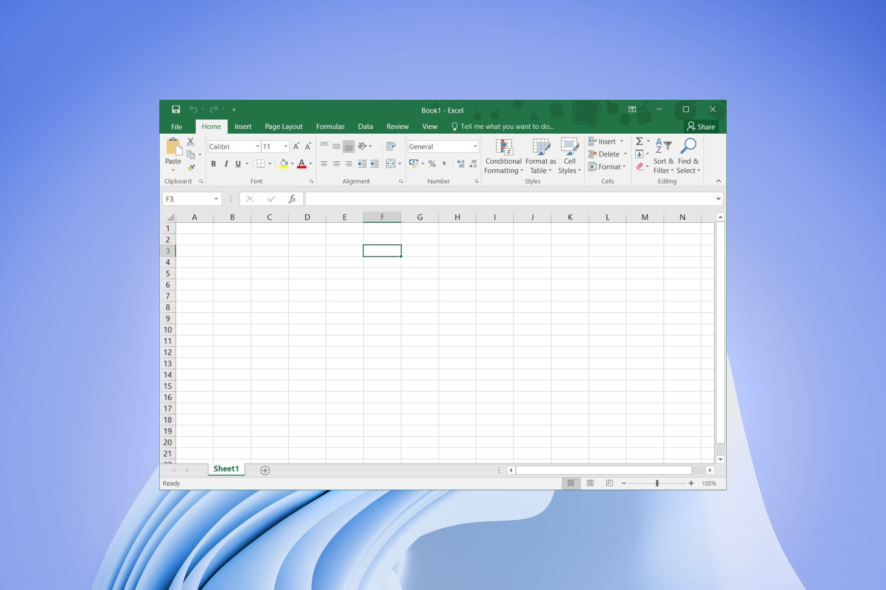Image resolution: width=886 pixels, height=590 pixels.
Task: Click the Zoom In control
Action: [x=691, y=483]
